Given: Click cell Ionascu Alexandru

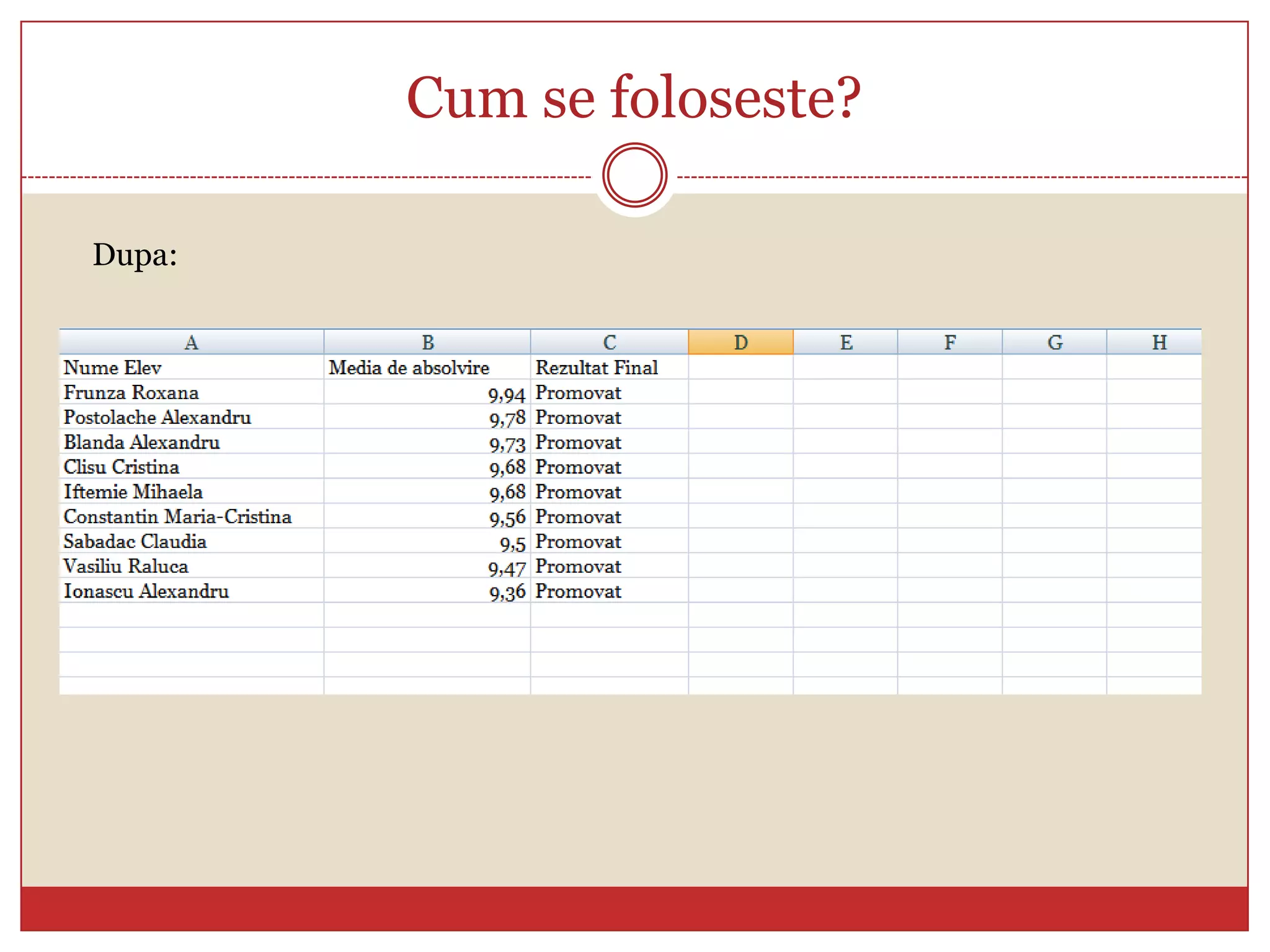Looking at the screenshot, I should (x=146, y=591).
